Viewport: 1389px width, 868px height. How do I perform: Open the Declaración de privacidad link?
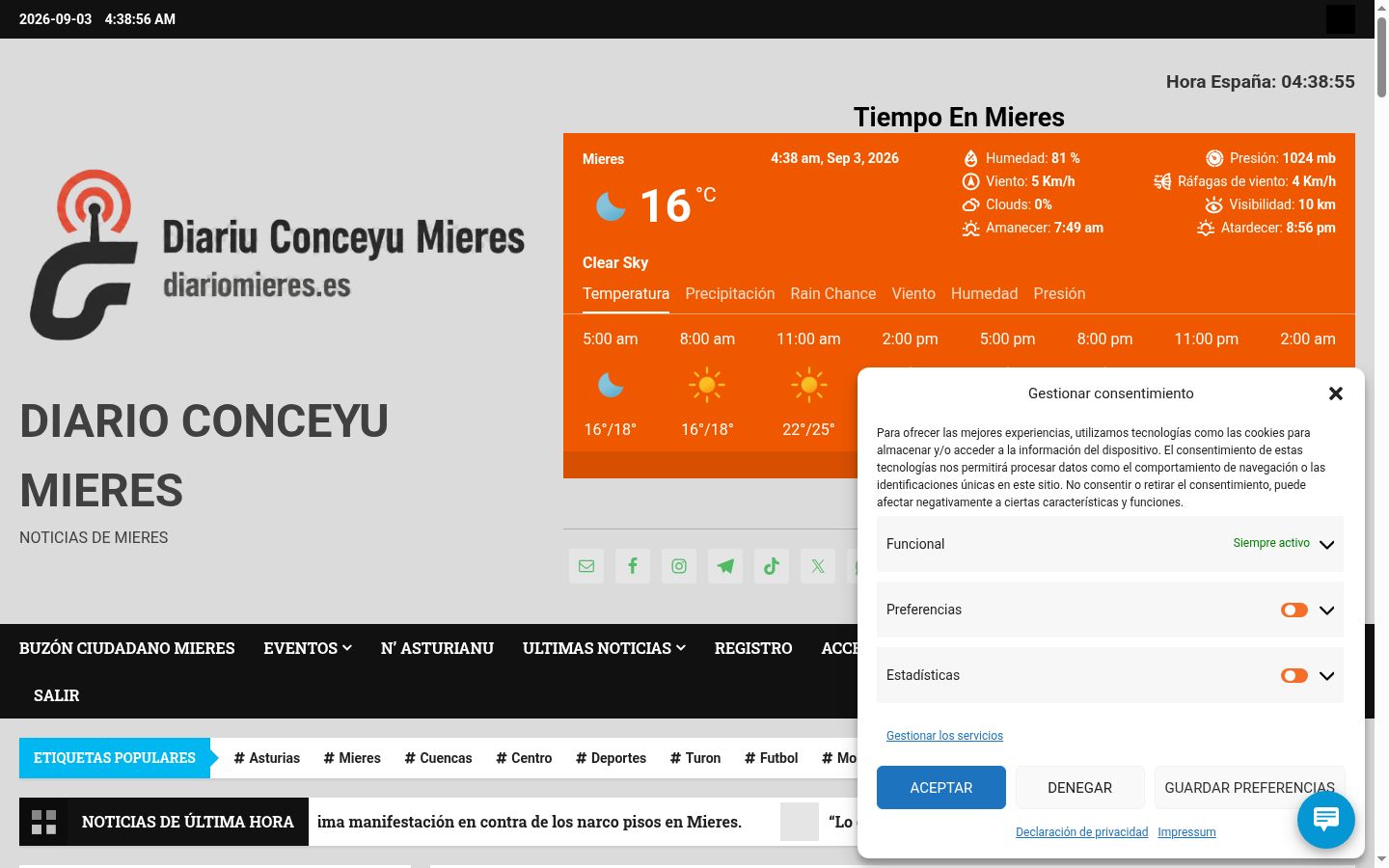(x=1082, y=832)
